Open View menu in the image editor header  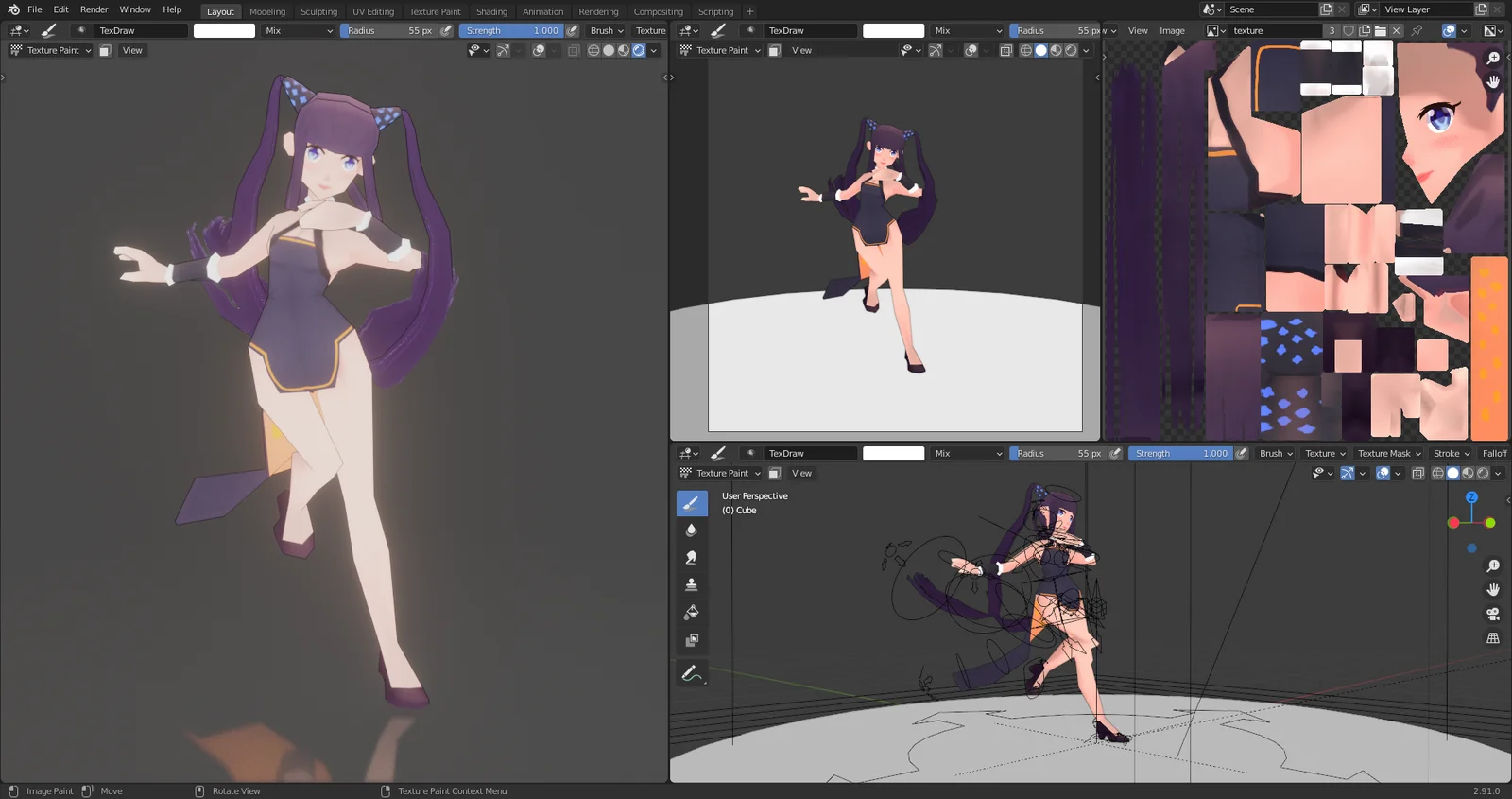(1138, 30)
